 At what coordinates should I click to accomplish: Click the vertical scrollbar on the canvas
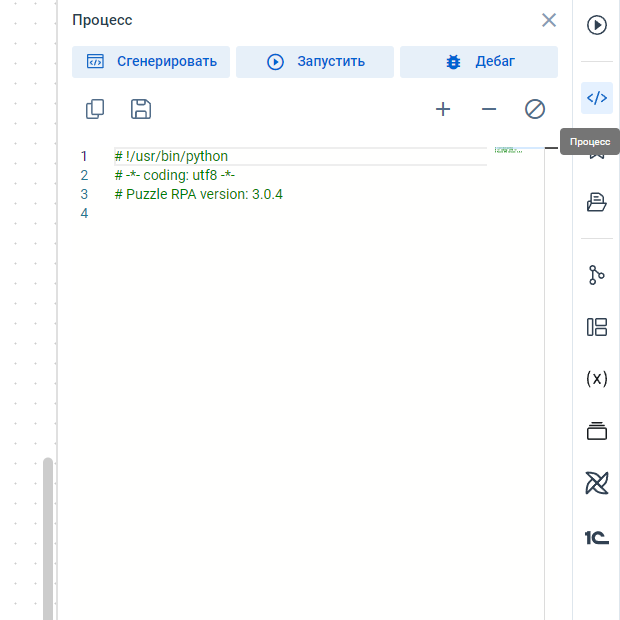coord(48,538)
